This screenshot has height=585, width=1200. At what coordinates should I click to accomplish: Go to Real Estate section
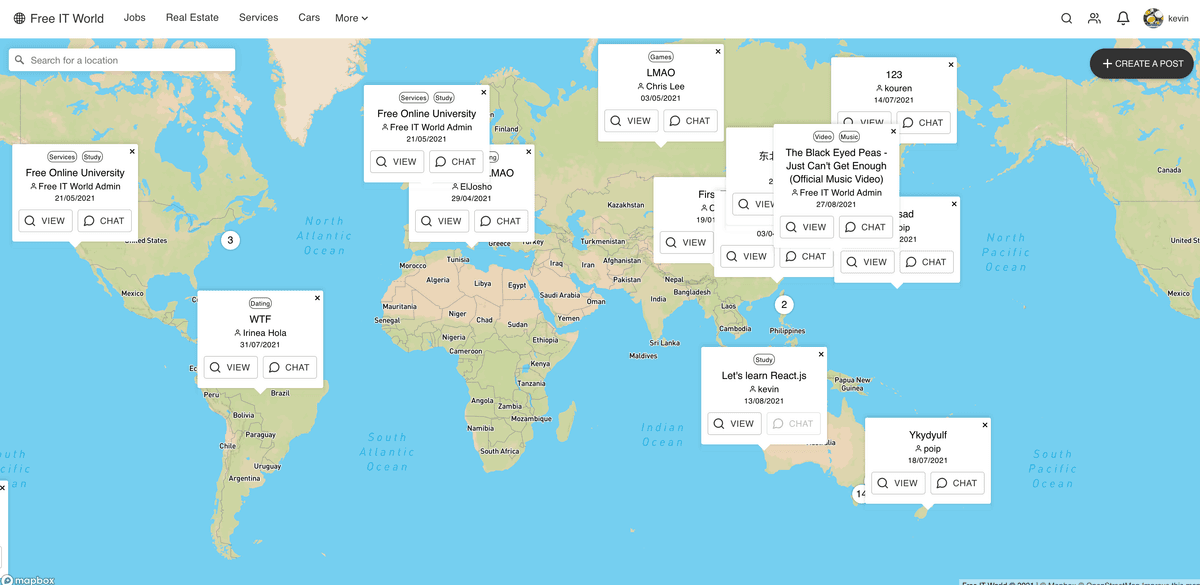[192, 18]
